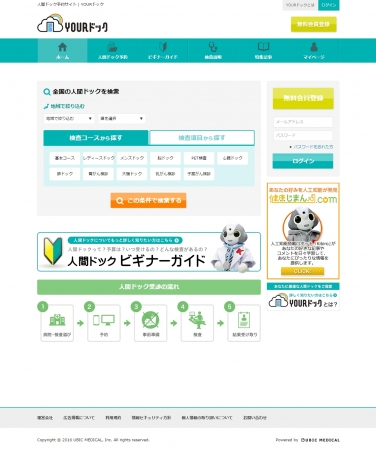Open the open-book icon for 特集記事
The width and height of the screenshot is (376, 450).
pyautogui.click(x=263, y=47)
